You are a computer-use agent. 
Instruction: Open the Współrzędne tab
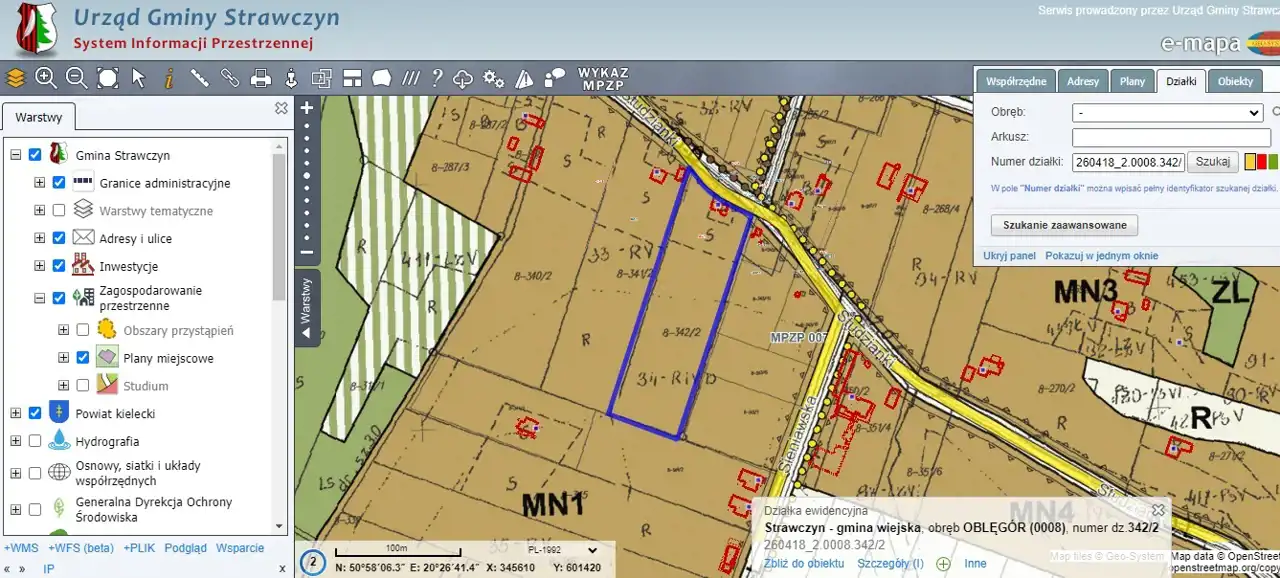(x=1016, y=81)
